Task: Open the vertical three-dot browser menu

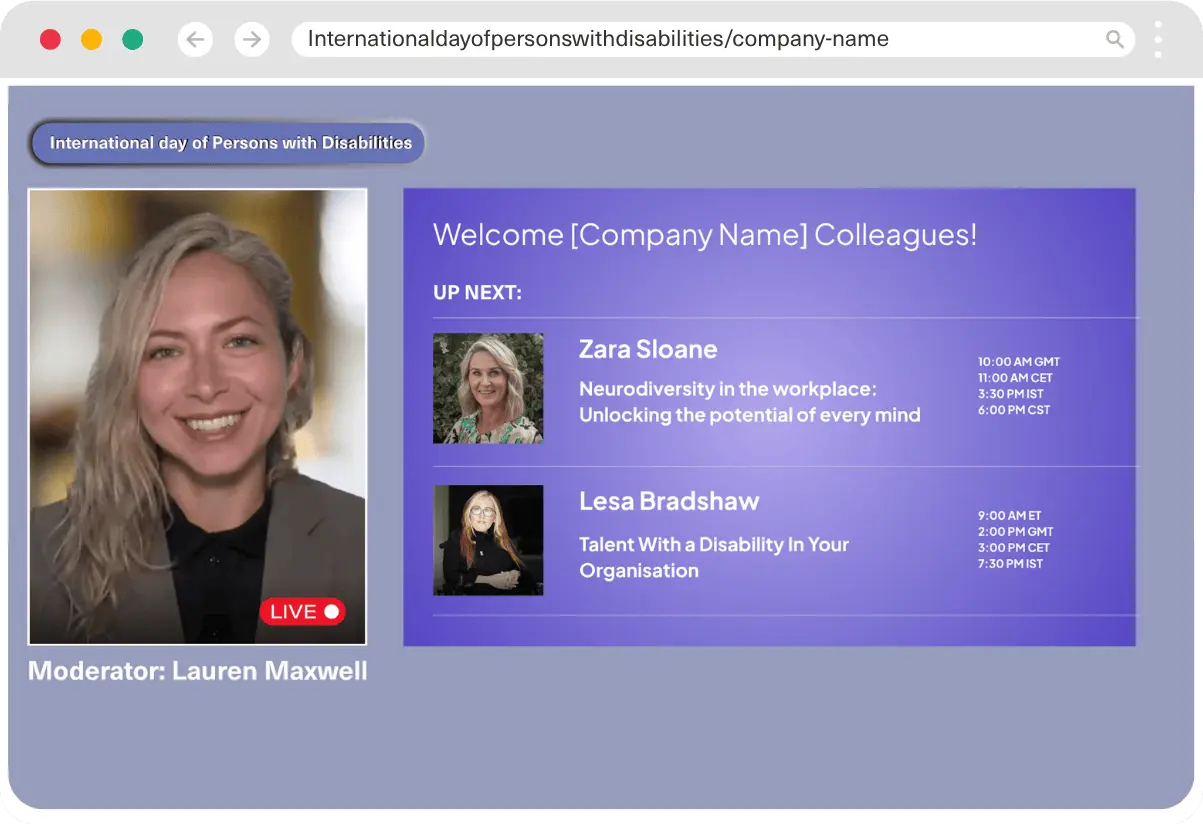Action: coord(1158,40)
